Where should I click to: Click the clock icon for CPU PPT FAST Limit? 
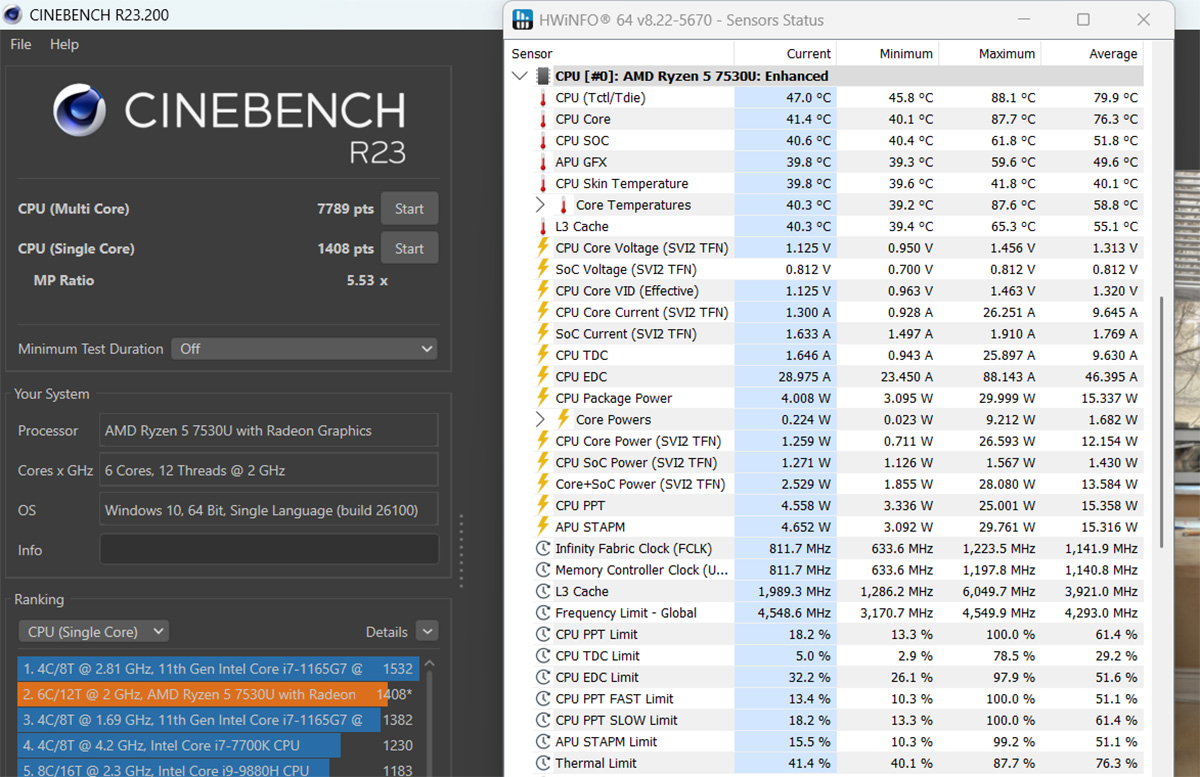(x=543, y=699)
